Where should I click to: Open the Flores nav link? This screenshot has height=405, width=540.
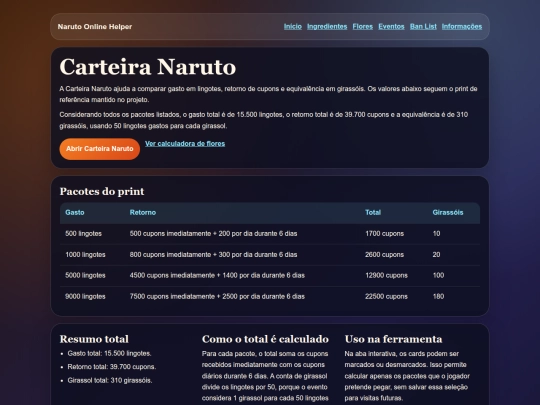click(x=363, y=27)
